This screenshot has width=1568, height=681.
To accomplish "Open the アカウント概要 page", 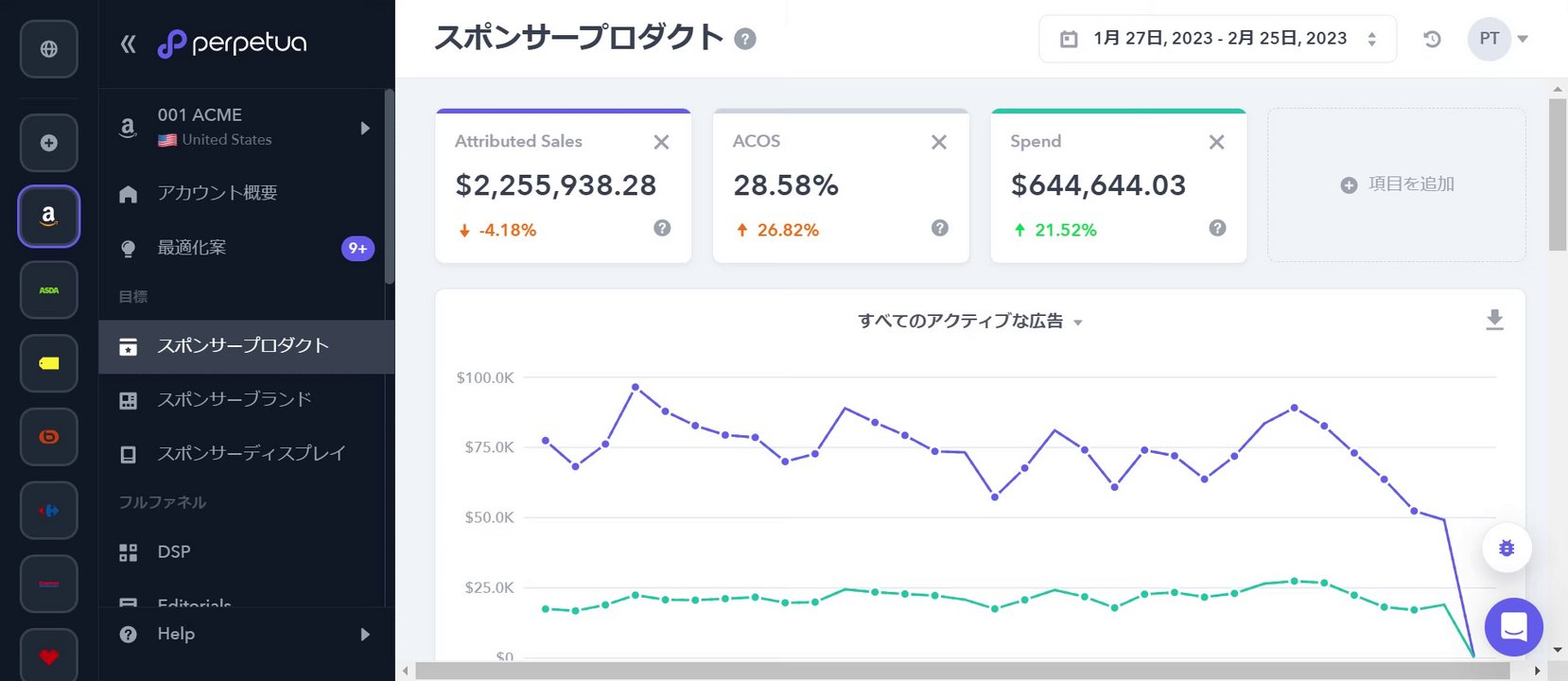I will (x=217, y=193).
